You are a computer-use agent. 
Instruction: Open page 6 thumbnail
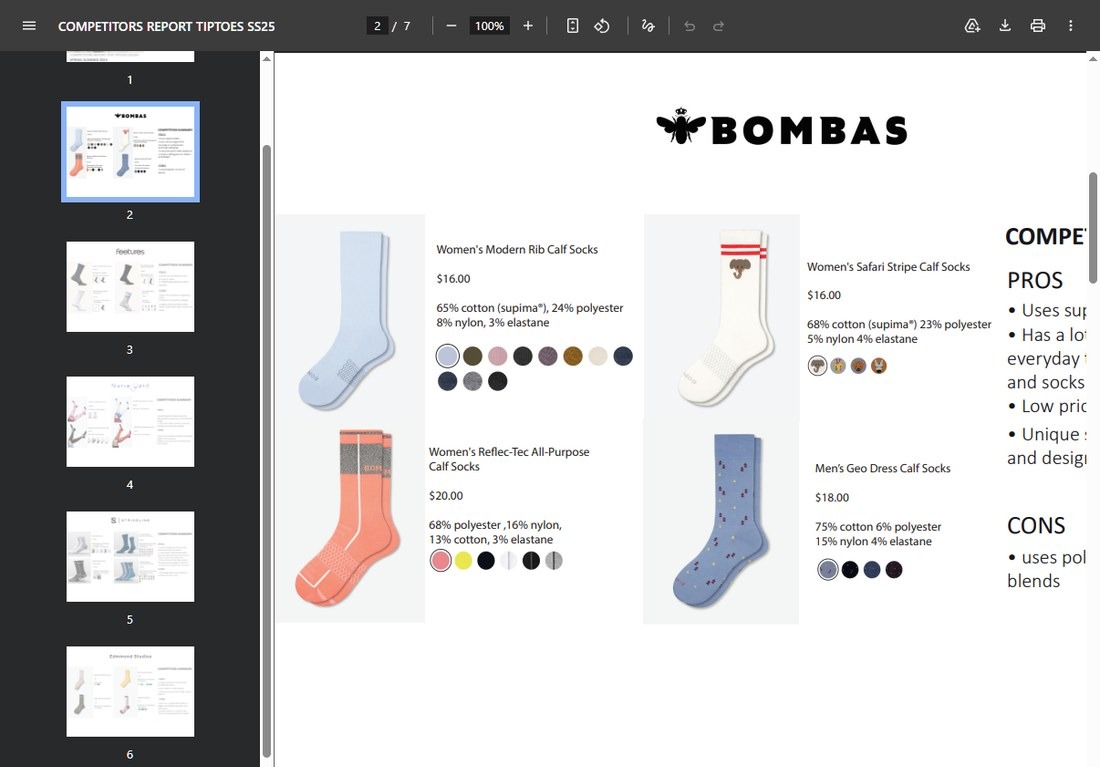[130, 691]
